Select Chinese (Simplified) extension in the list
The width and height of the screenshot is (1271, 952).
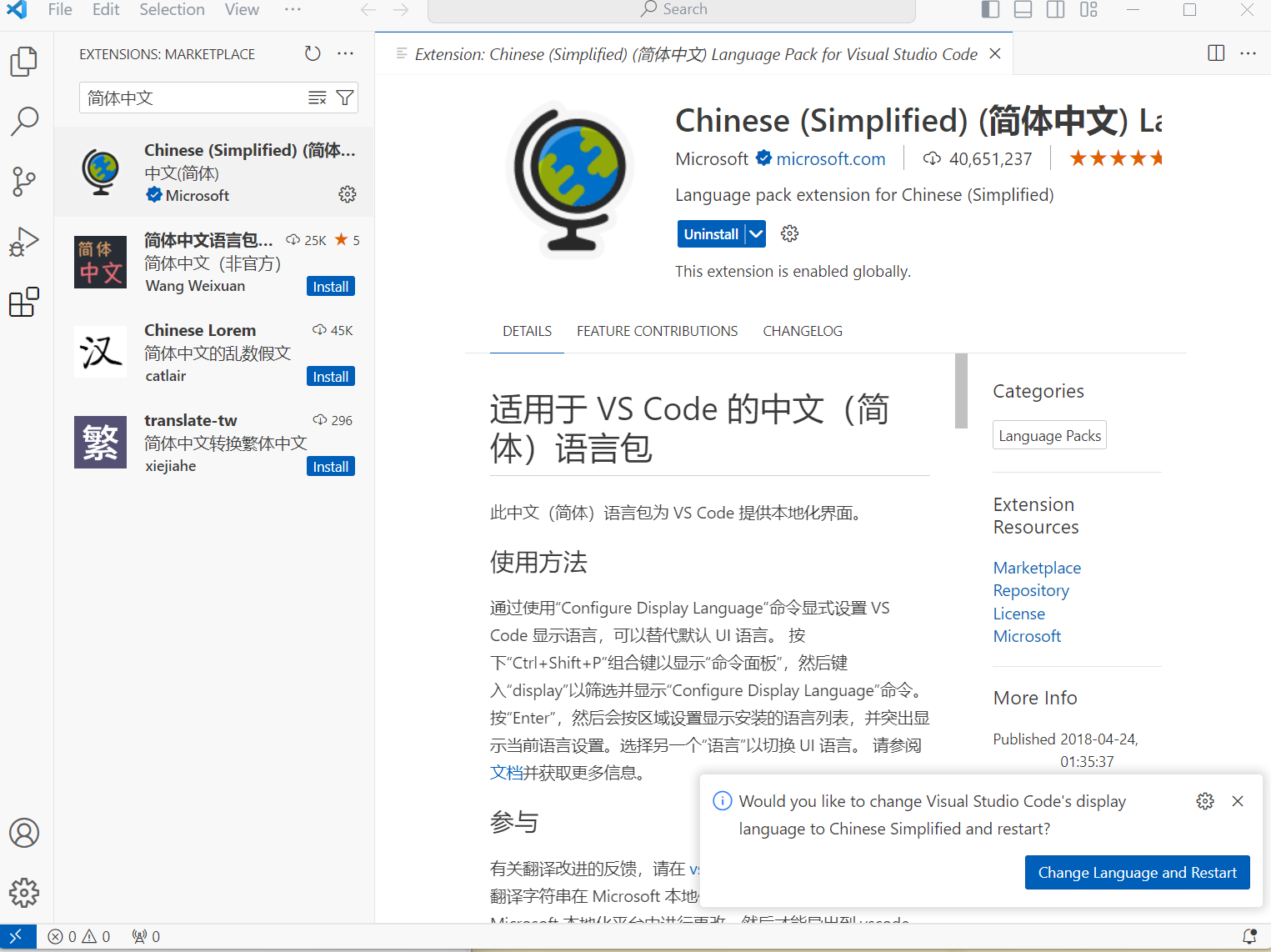[x=214, y=172]
